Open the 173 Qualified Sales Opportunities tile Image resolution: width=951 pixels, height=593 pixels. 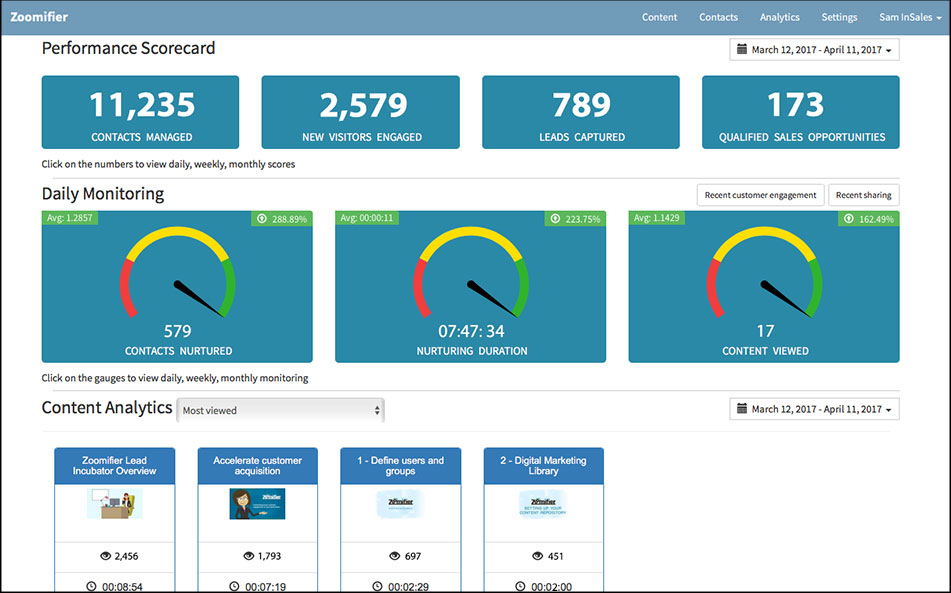(x=800, y=112)
